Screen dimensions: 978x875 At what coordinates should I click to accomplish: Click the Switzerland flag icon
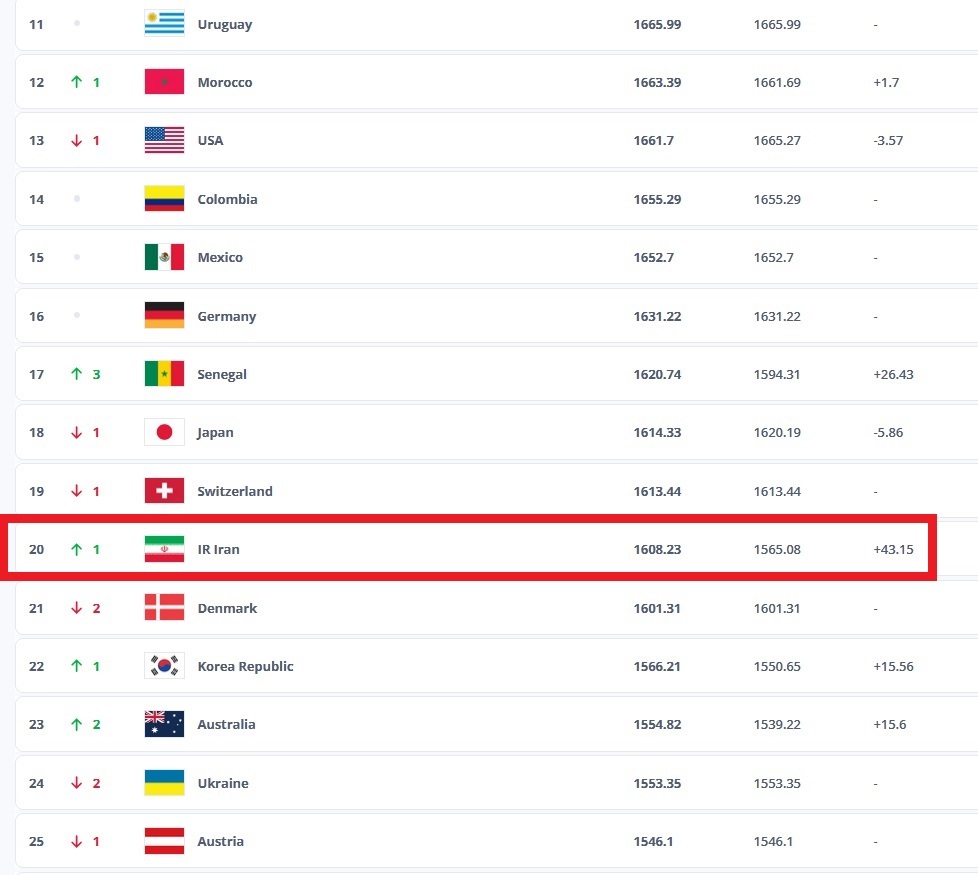164,491
